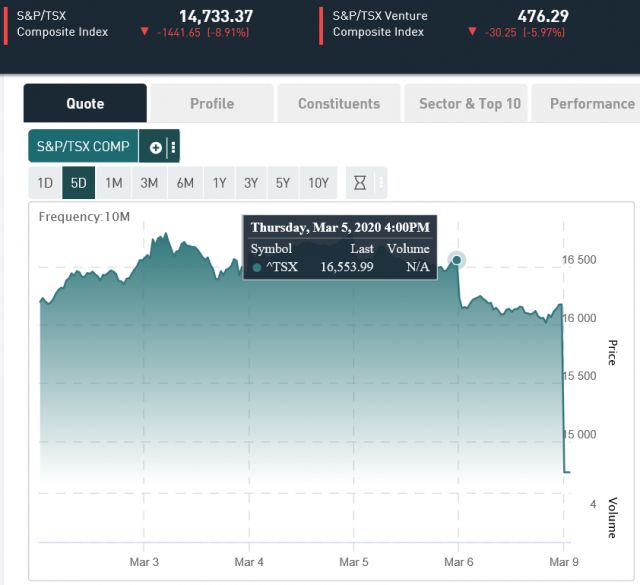Choose the 3M time range

click(x=149, y=183)
